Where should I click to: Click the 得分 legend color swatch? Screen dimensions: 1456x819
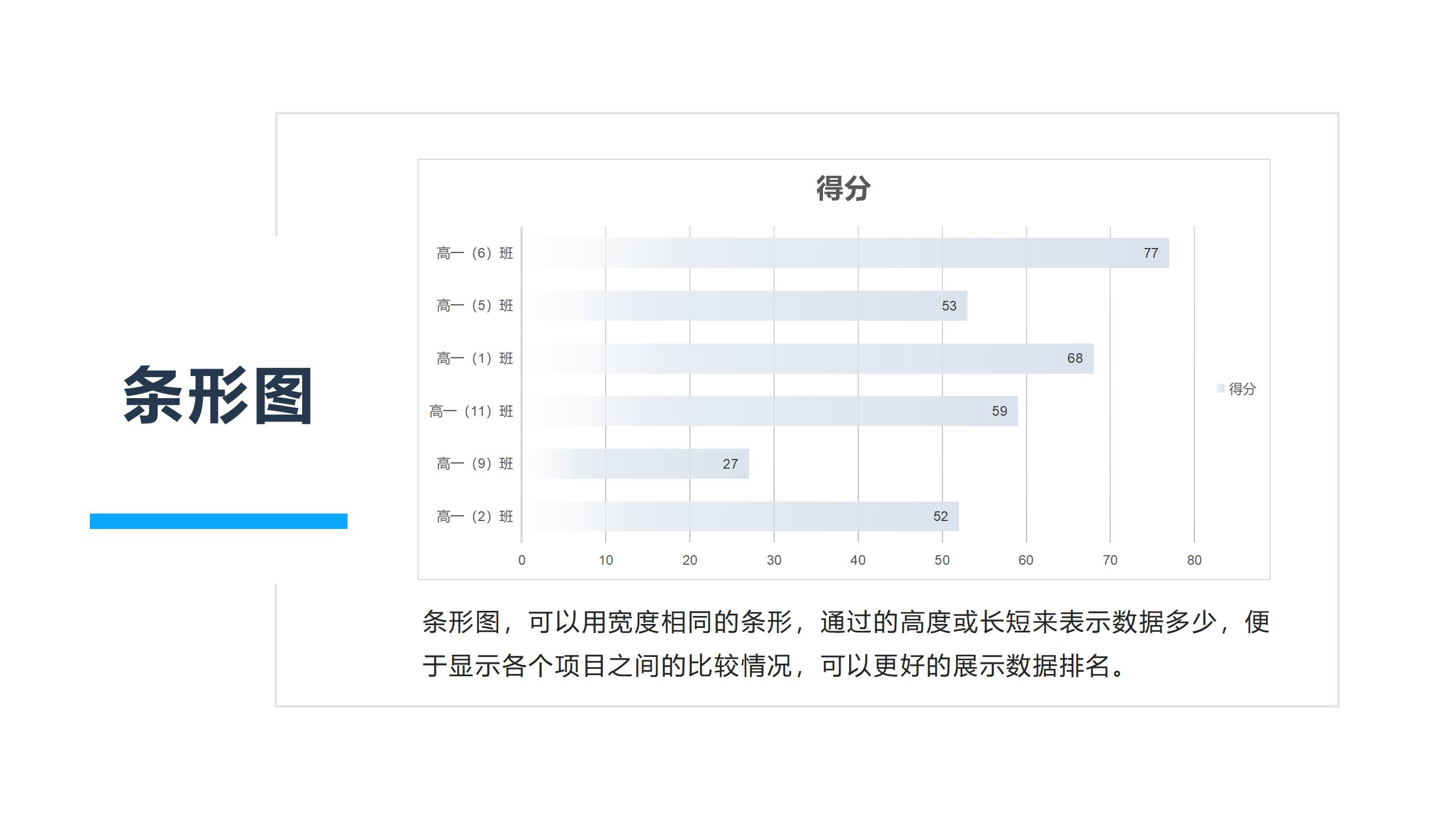pos(1221,388)
